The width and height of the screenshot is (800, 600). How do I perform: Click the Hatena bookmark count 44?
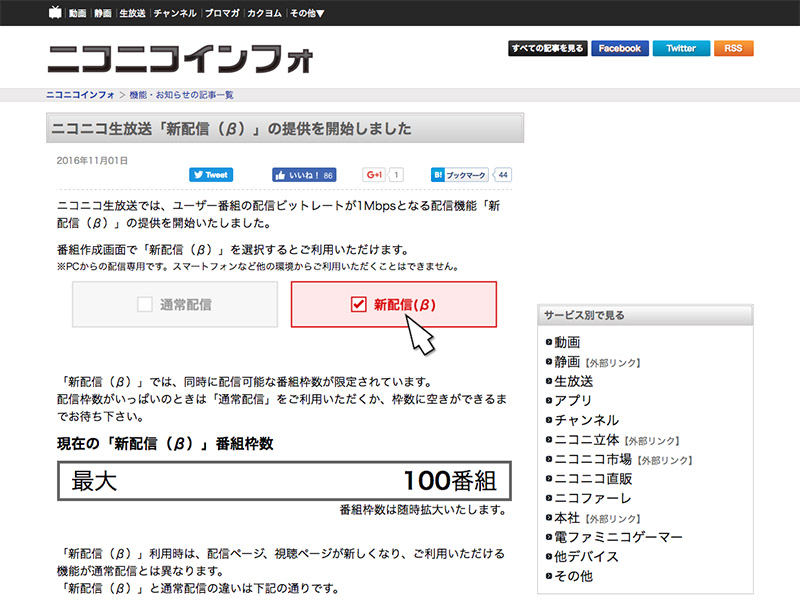503,175
